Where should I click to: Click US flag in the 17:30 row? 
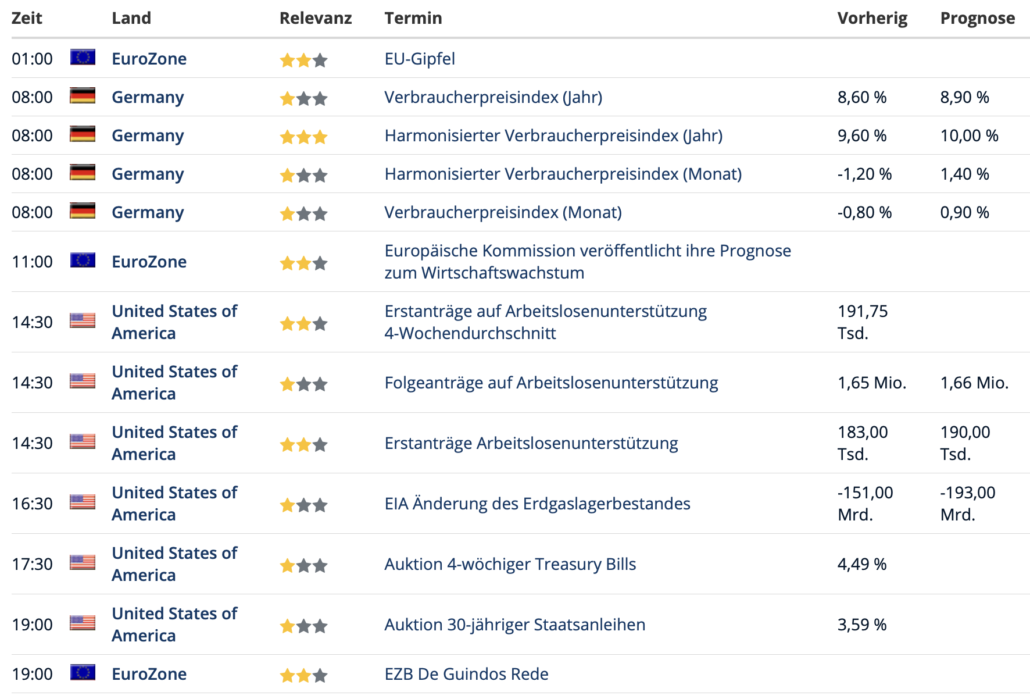tap(83, 562)
